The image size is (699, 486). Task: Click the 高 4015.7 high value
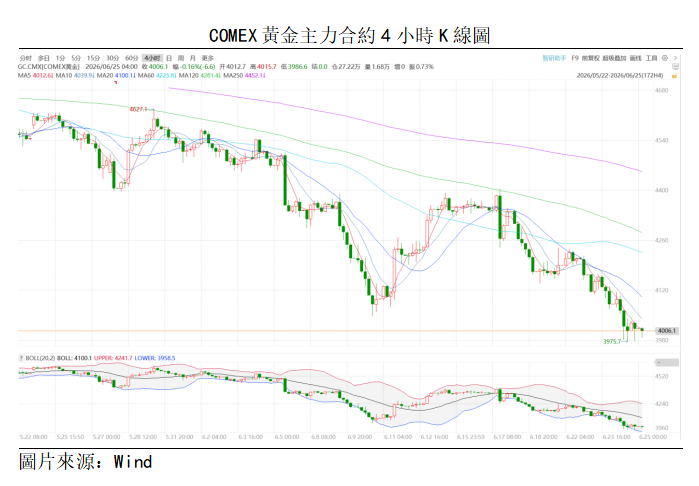pos(263,66)
